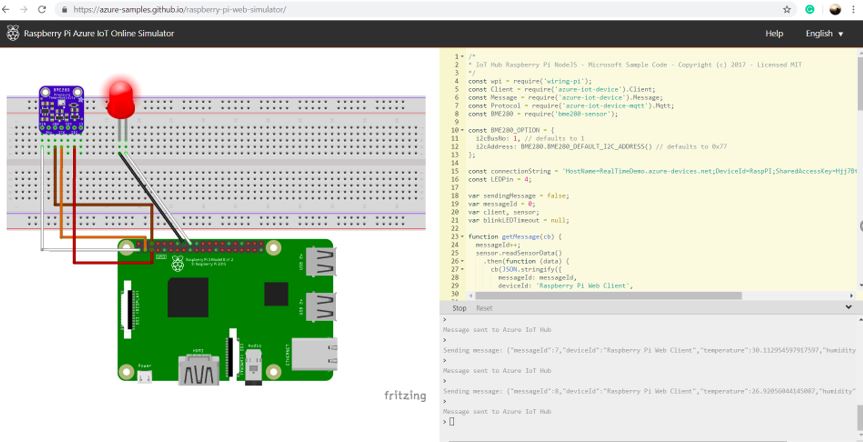Viewport: 863px width, 442px height.
Task: Fold the code block at line 1
Action: click(x=462, y=57)
